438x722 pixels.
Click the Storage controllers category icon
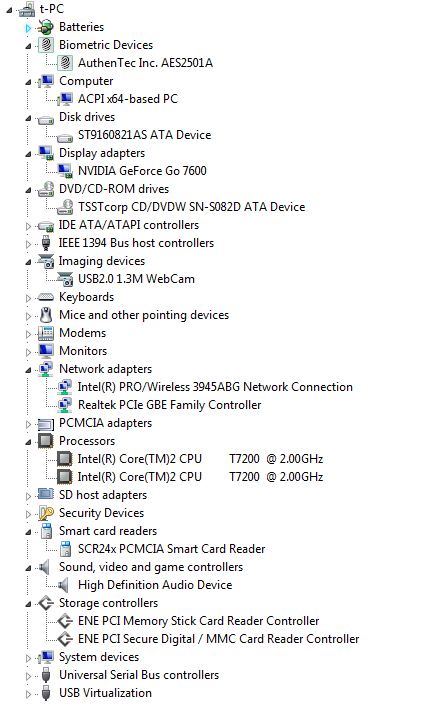pyautogui.click(x=46, y=603)
